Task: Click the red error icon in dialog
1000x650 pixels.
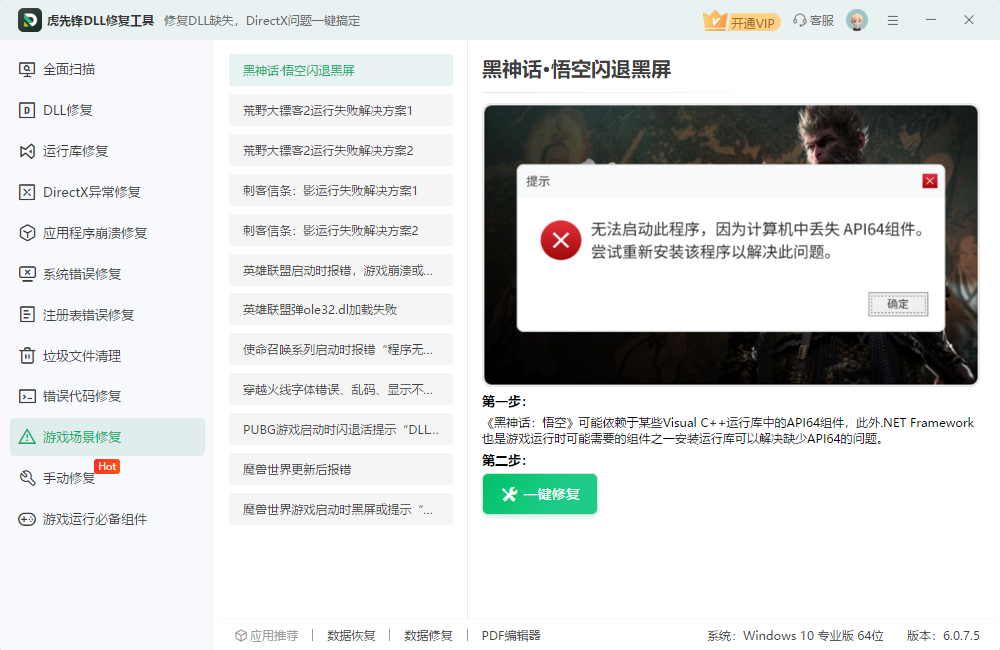Action: tap(561, 240)
